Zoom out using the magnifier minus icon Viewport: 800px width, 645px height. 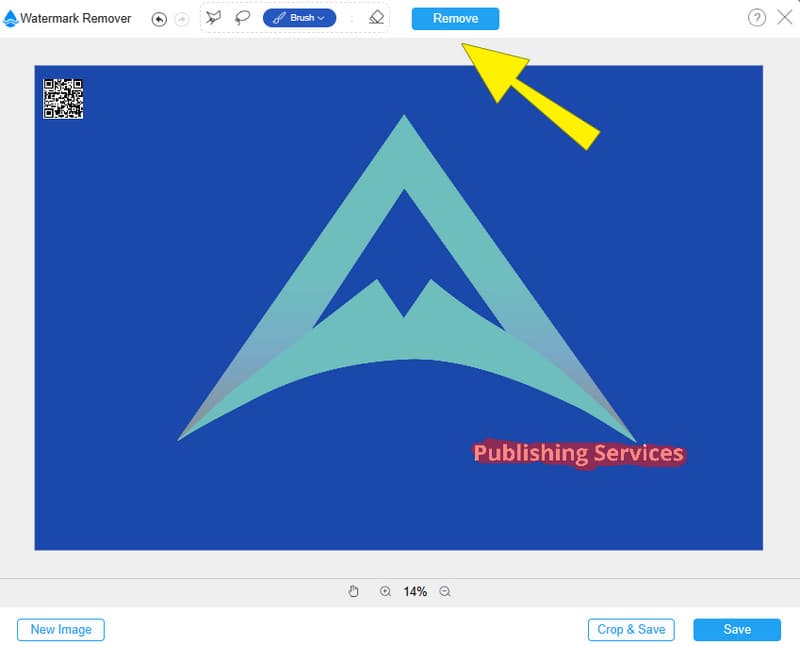(x=444, y=591)
